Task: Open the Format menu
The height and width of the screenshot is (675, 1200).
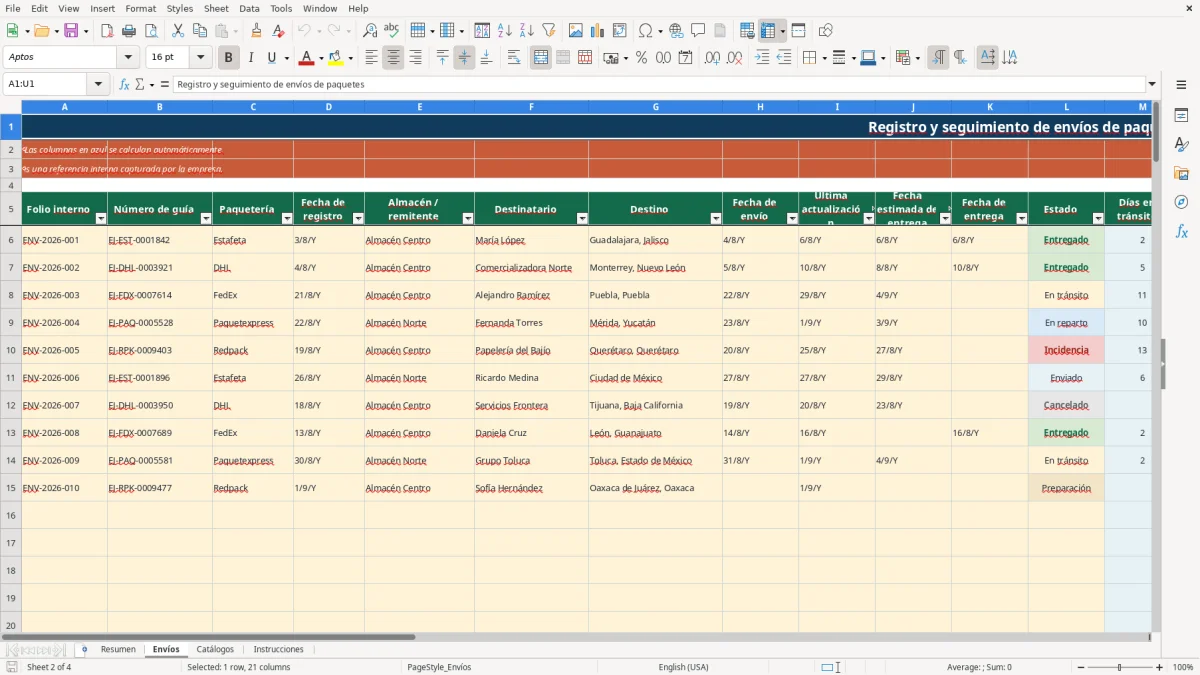Action: coord(140,8)
